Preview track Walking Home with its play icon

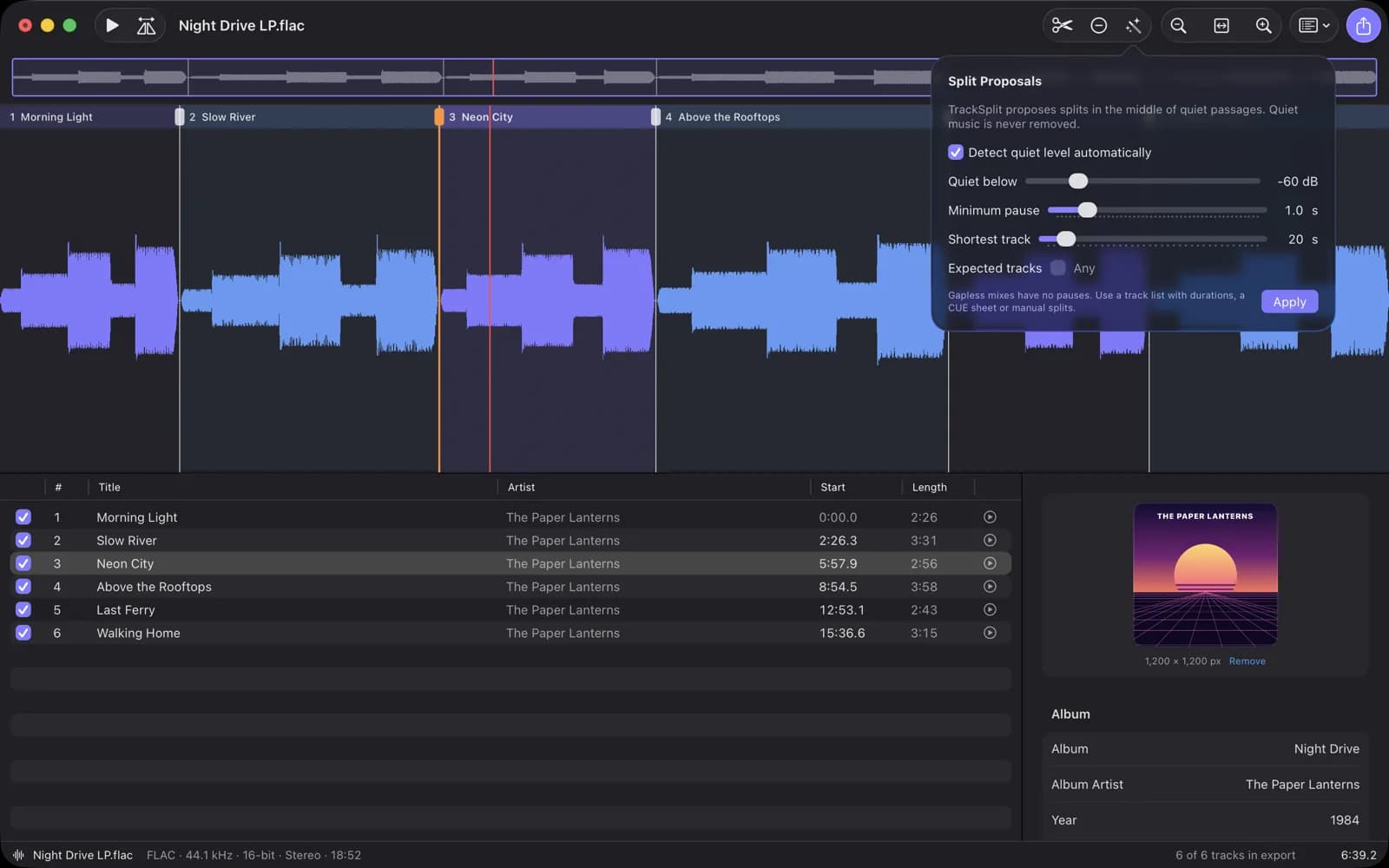(990, 633)
